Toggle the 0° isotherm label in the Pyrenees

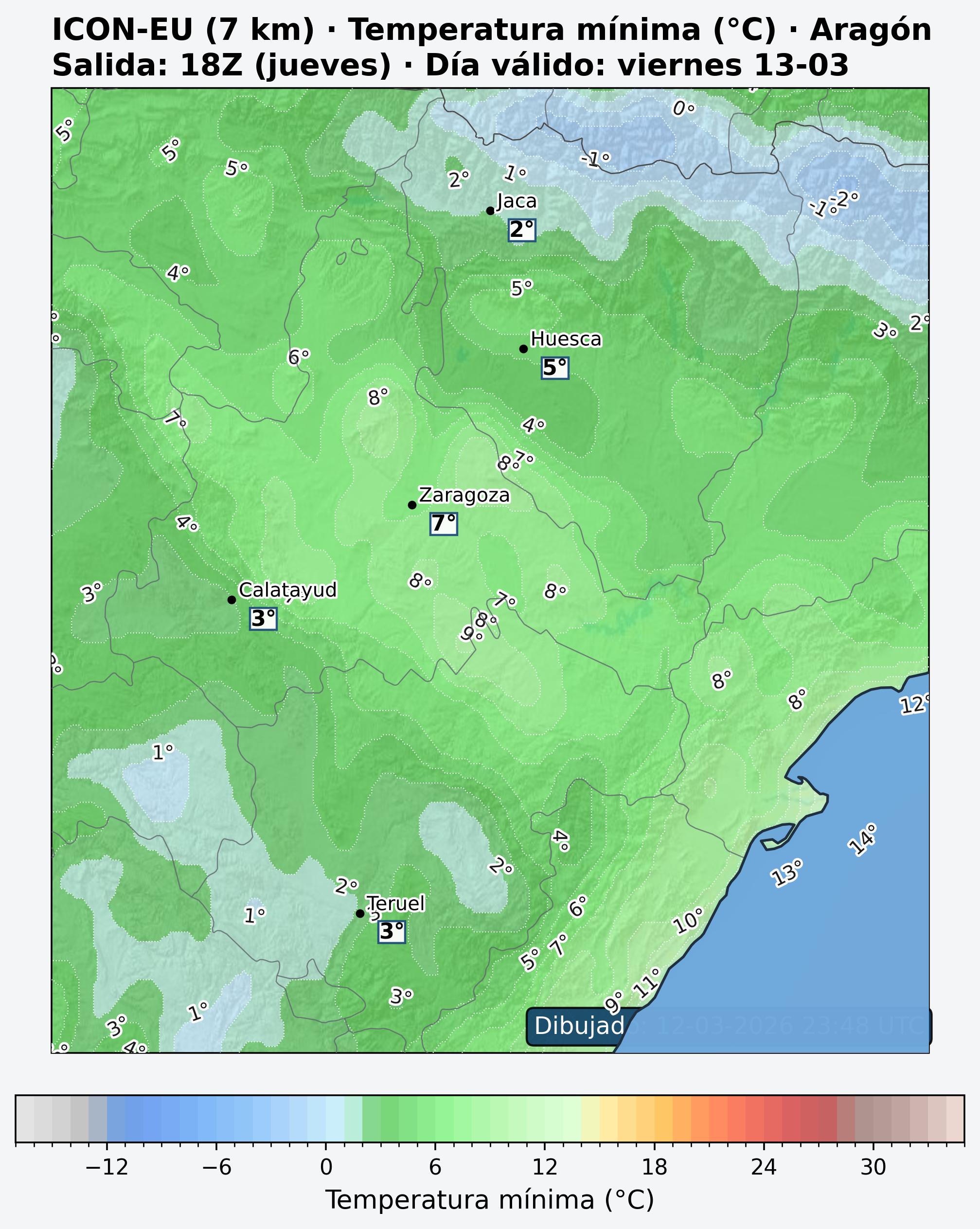click(x=683, y=109)
